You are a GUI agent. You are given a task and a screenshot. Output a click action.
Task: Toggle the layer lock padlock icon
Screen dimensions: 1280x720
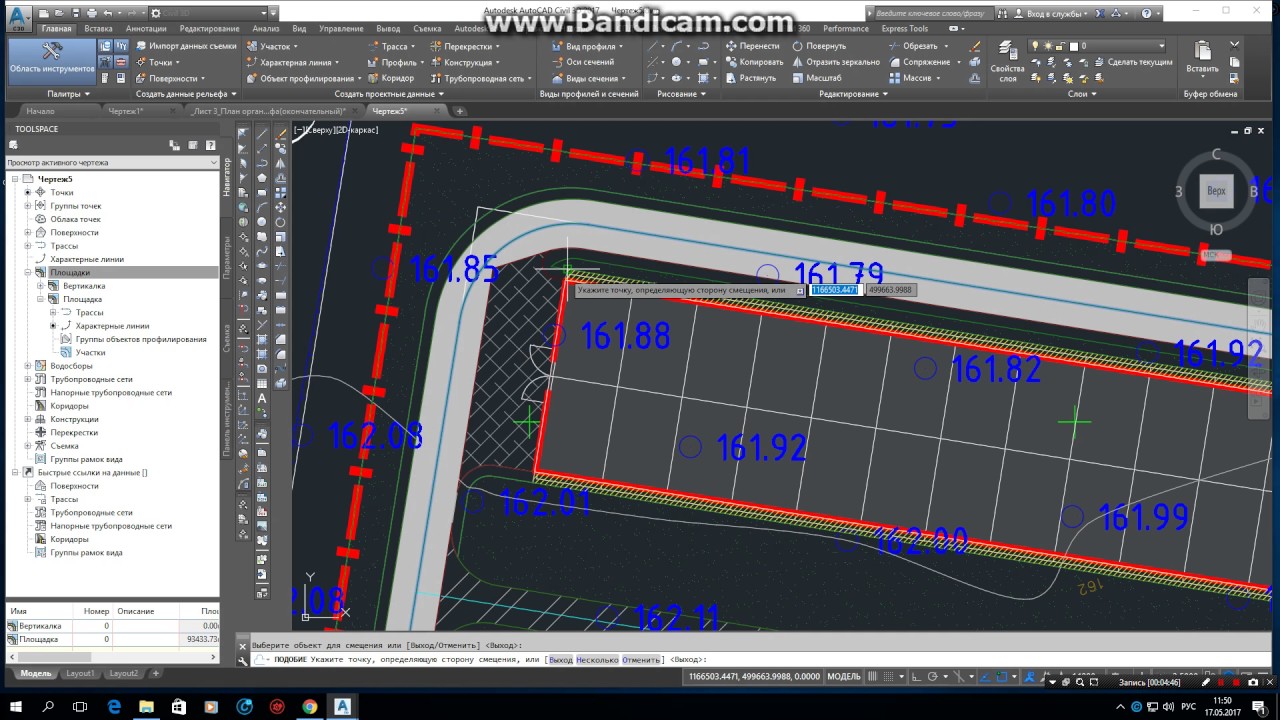pos(1060,46)
